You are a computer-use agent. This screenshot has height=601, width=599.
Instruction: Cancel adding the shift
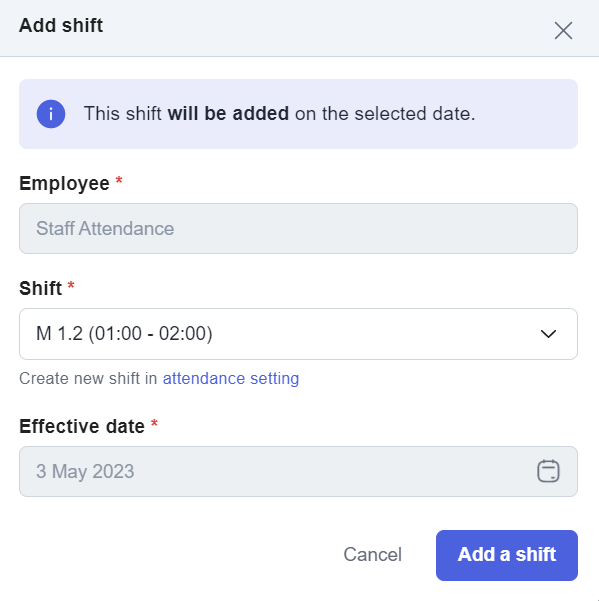373,555
